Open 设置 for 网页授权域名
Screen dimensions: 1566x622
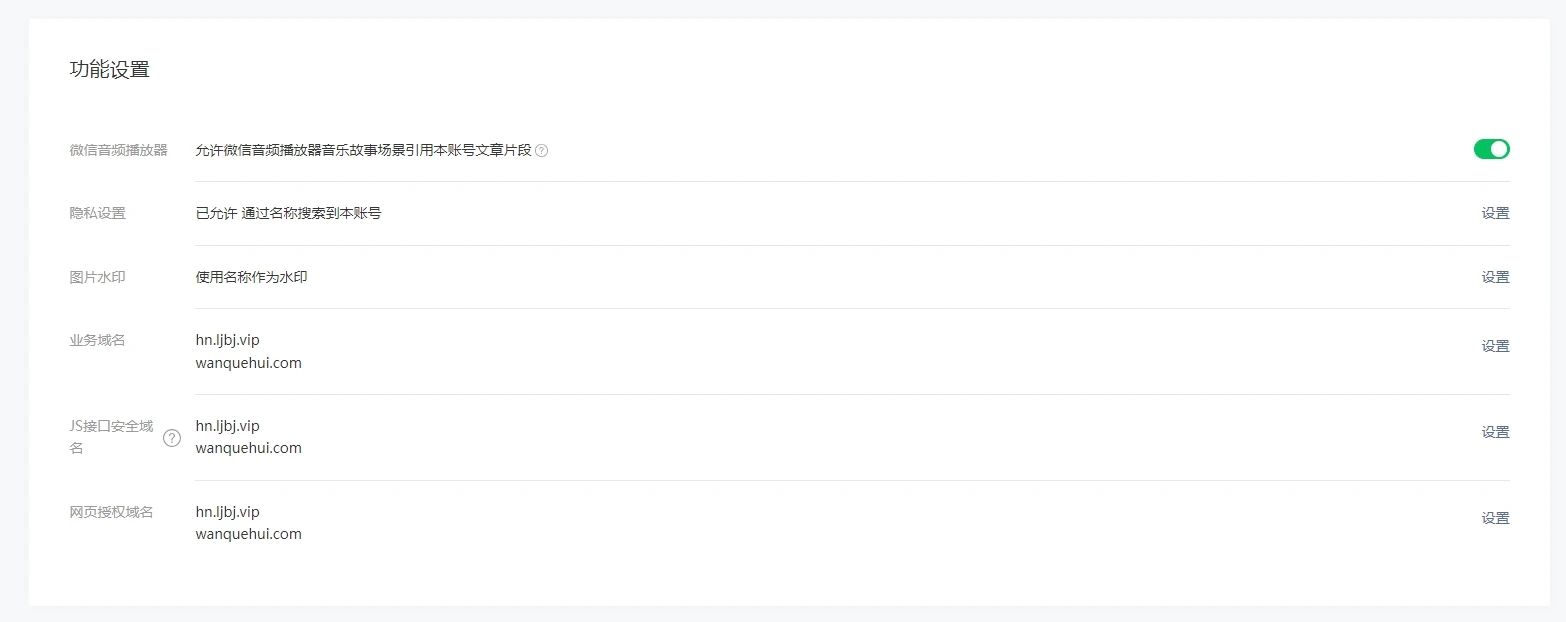(x=1495, y=518)
